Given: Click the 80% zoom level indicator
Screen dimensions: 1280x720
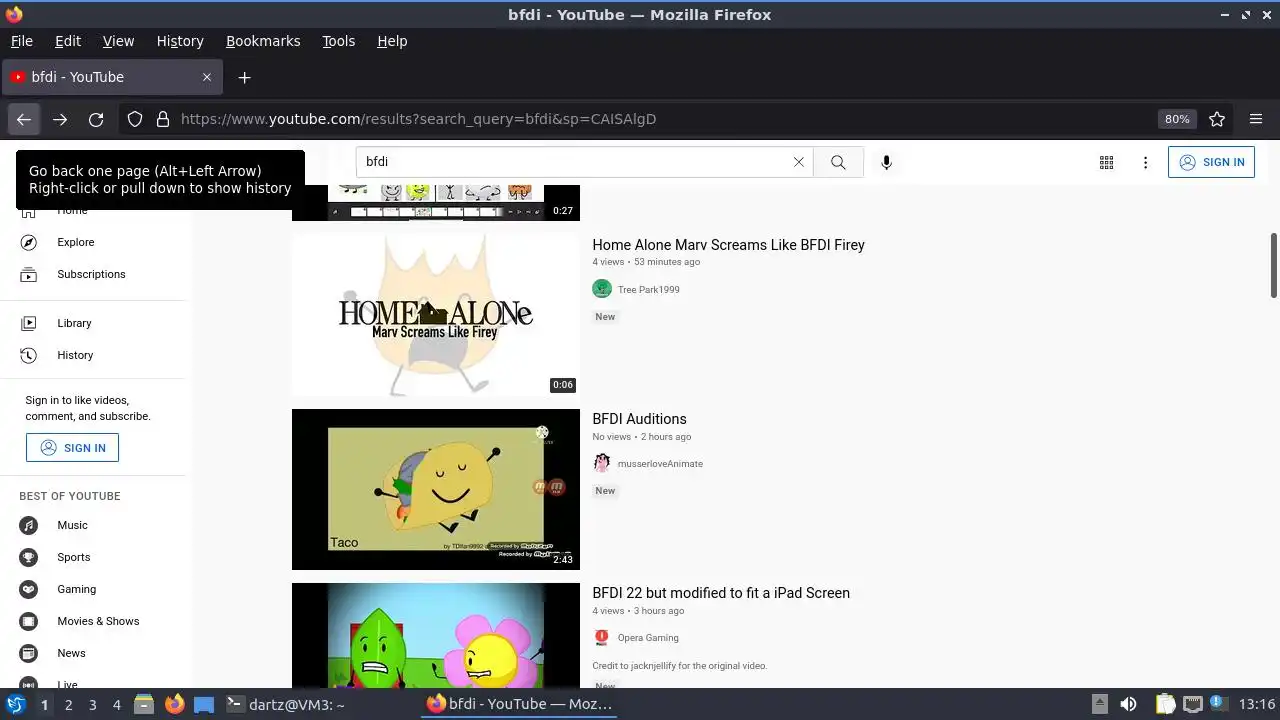Looking at the screenshot, I should pos(1177,119).
